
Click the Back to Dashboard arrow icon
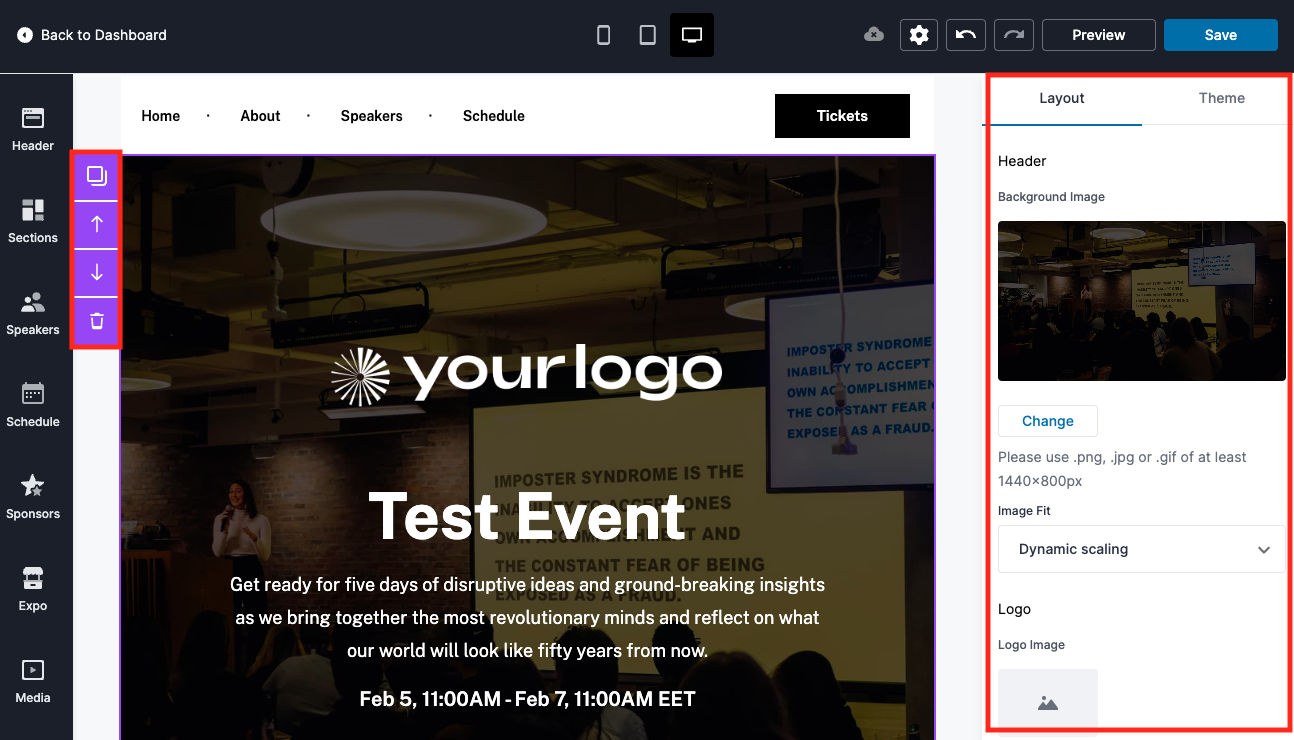(25, 35)
